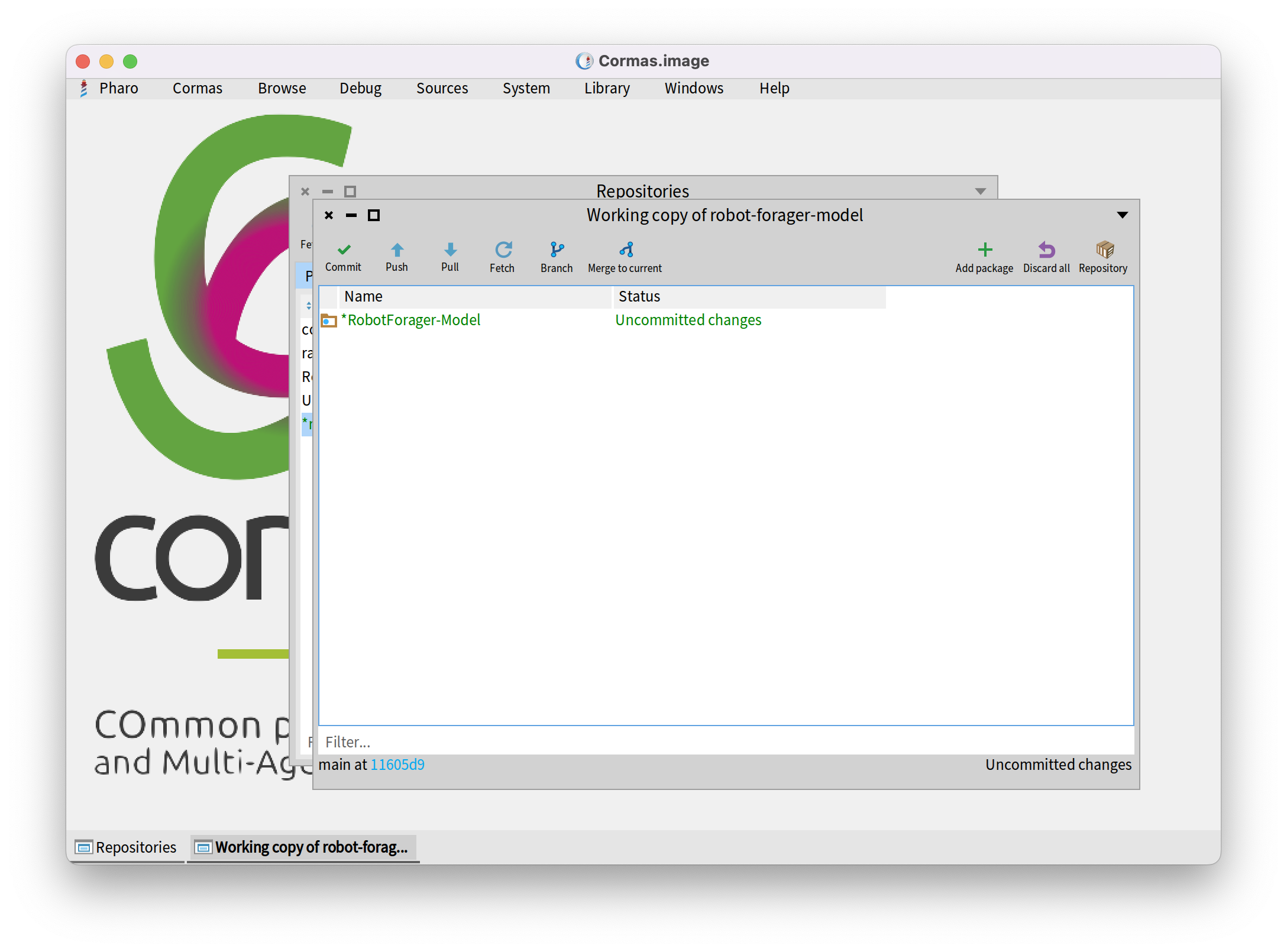The width and height of the screenshot is (1287, 952).
Task: Open the Cormas menu
Action: pos(198,89)
